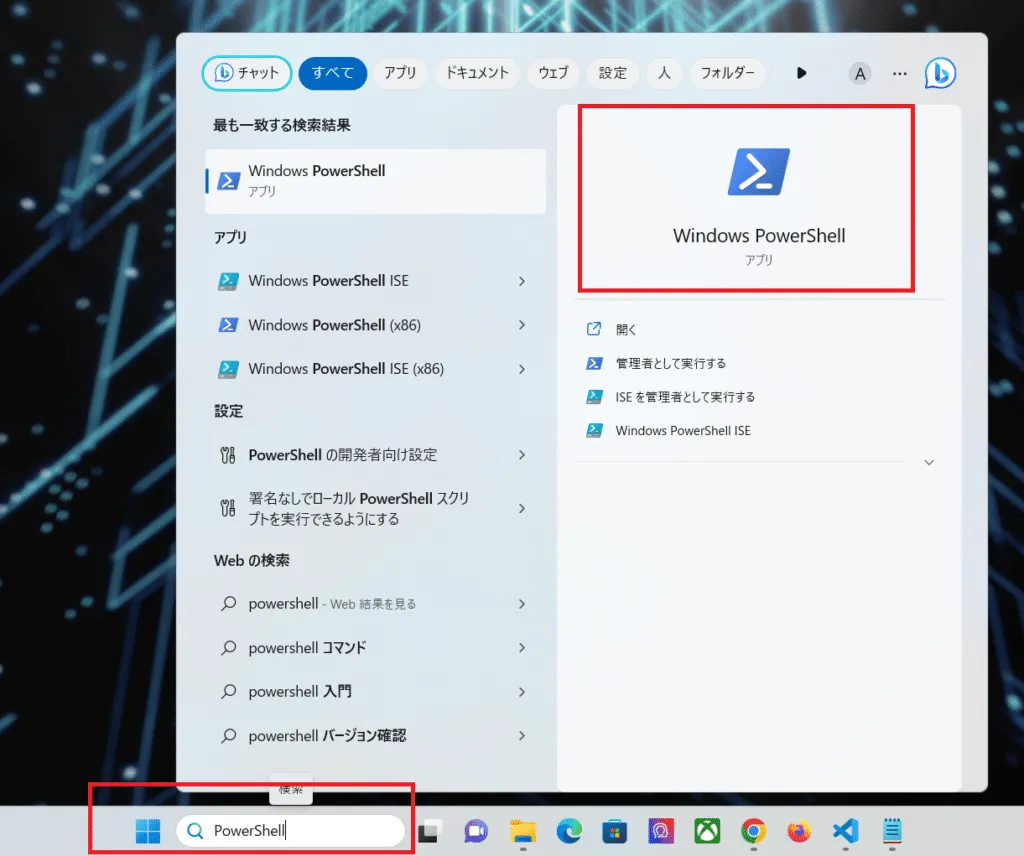This screenshot has width=1024, height=856.
Task: Open the three-dot options menu
Action: pos(900,74)
